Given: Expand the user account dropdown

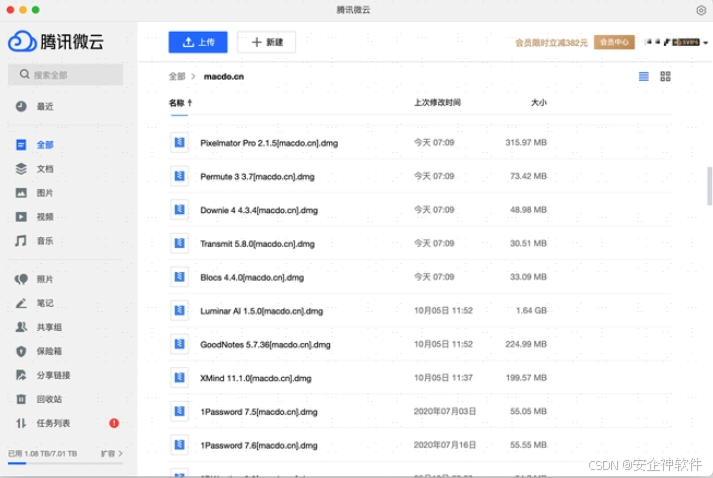Looking at the screenshot, I should tap(705, 43).
